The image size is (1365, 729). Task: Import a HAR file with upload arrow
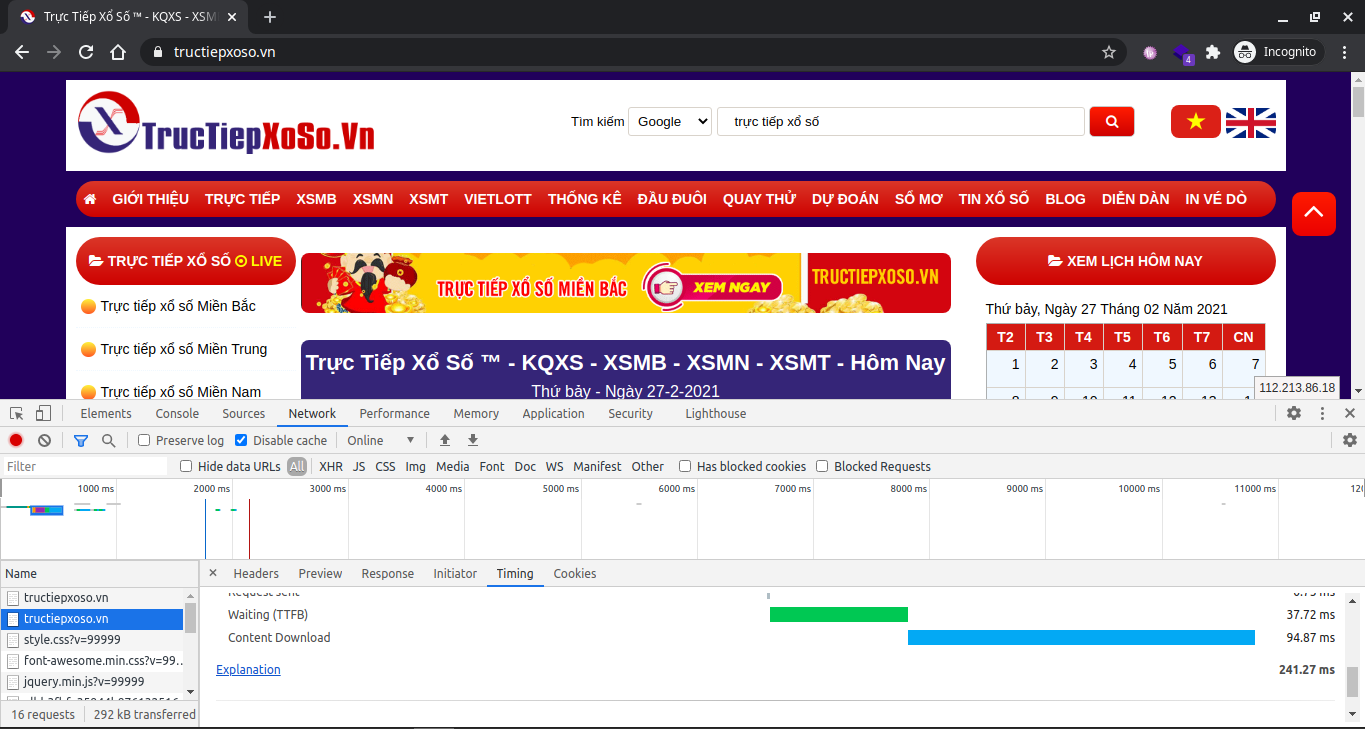tap(445, 440)
